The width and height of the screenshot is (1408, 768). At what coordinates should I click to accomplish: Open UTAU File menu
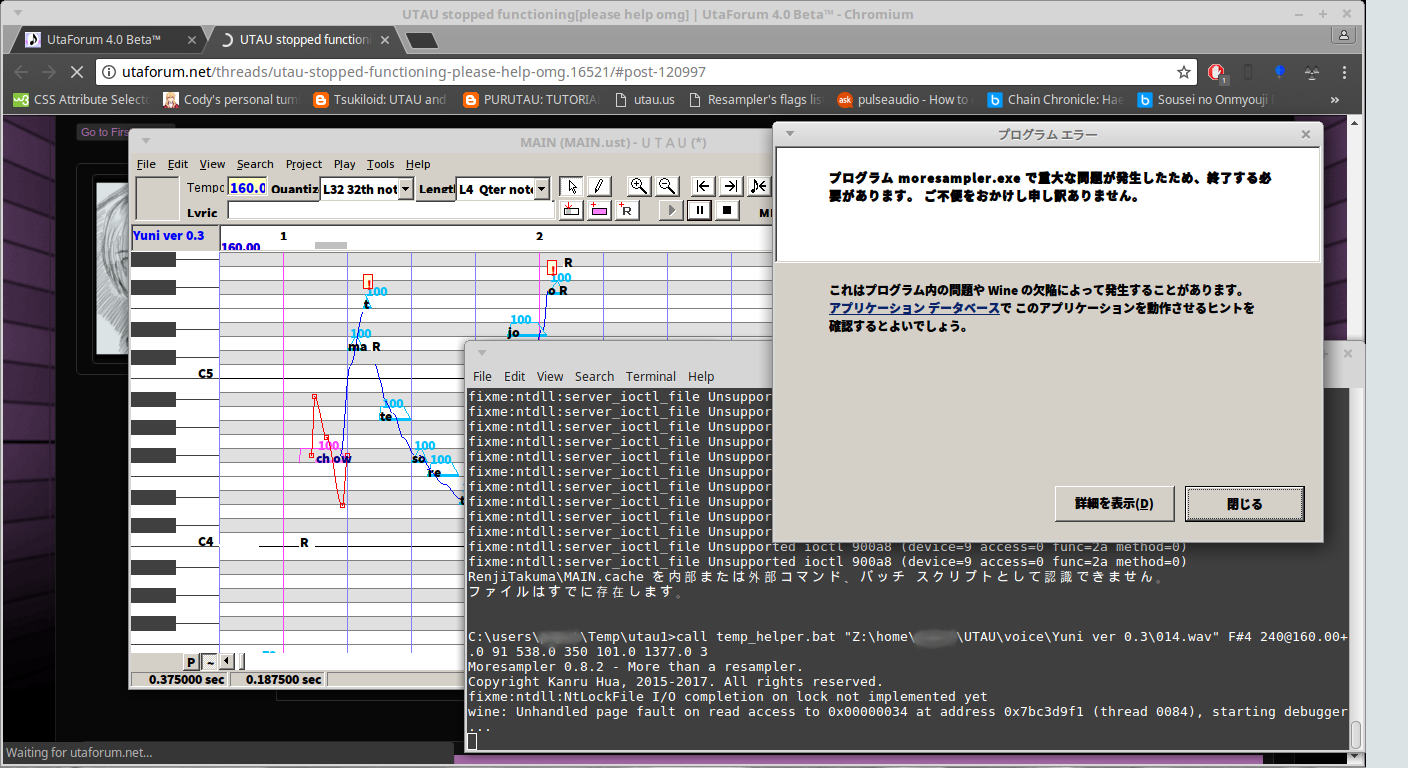pyautogui.click(x=146, y=164)
